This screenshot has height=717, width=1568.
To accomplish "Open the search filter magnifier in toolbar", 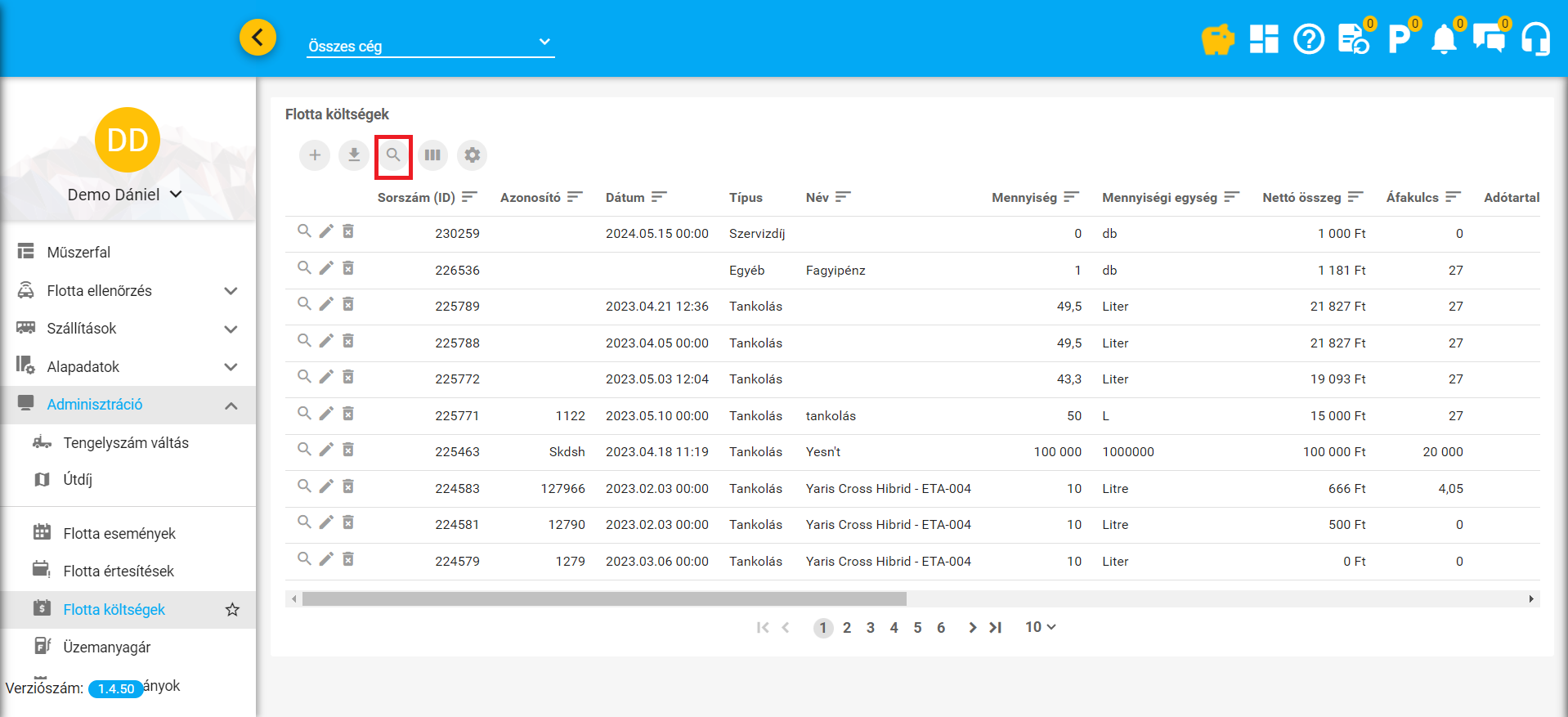I will tap(393, 155).
